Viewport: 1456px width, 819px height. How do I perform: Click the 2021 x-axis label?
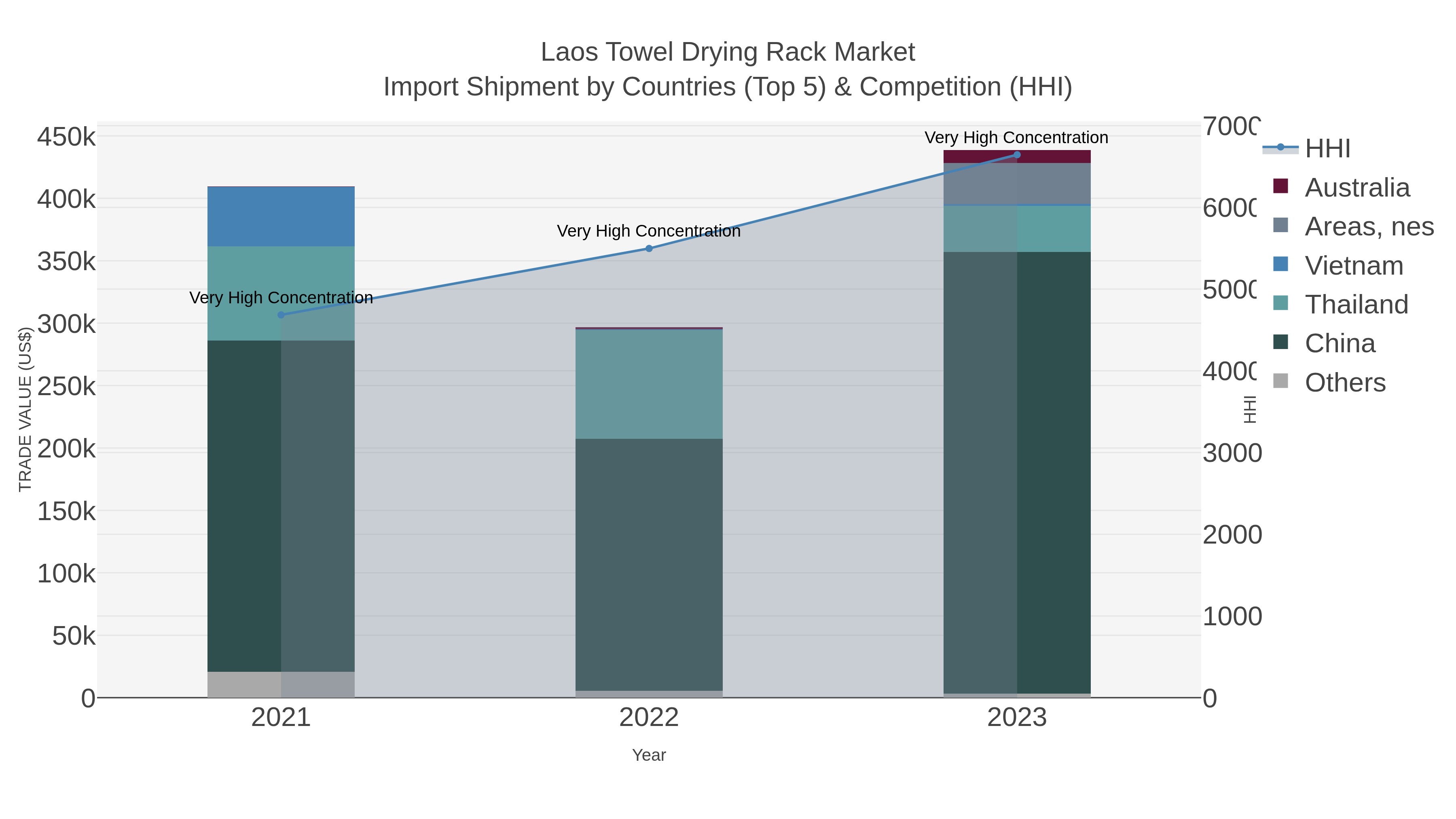(281, 718)
